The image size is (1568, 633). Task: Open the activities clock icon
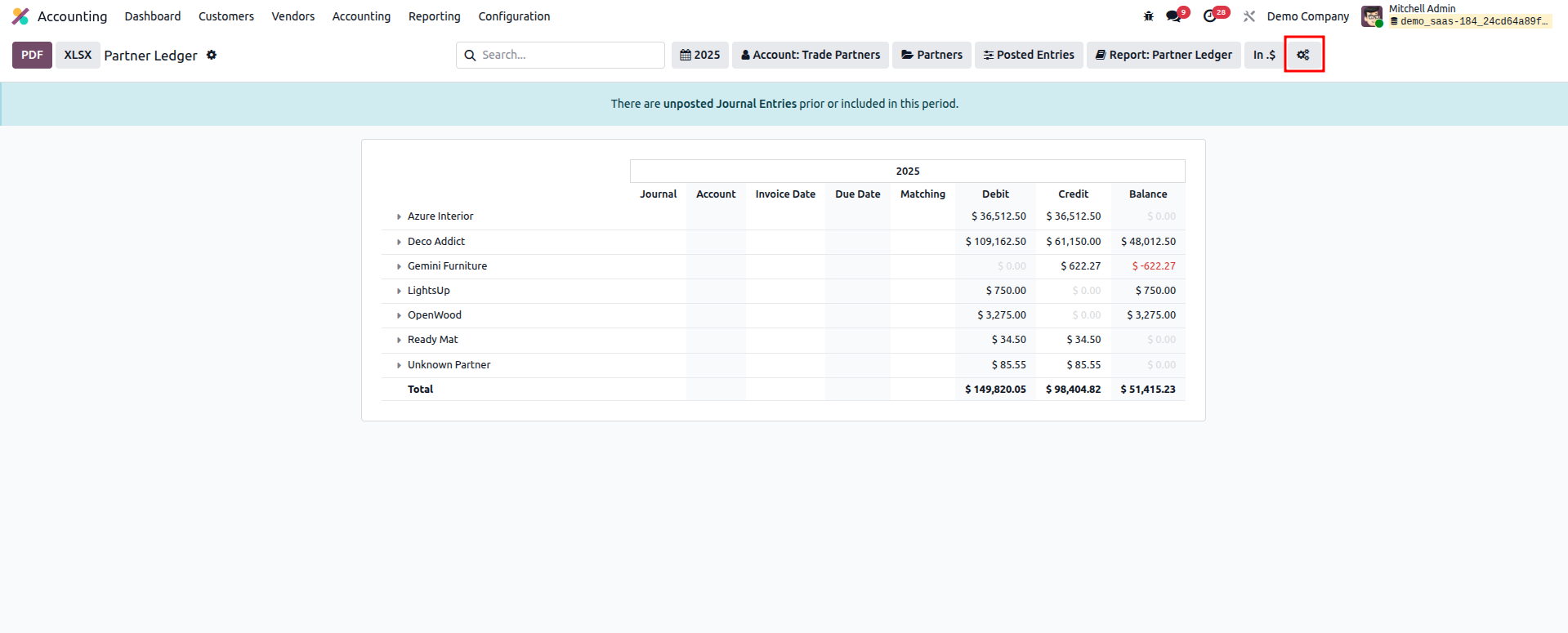click(x=1210, y=16)
